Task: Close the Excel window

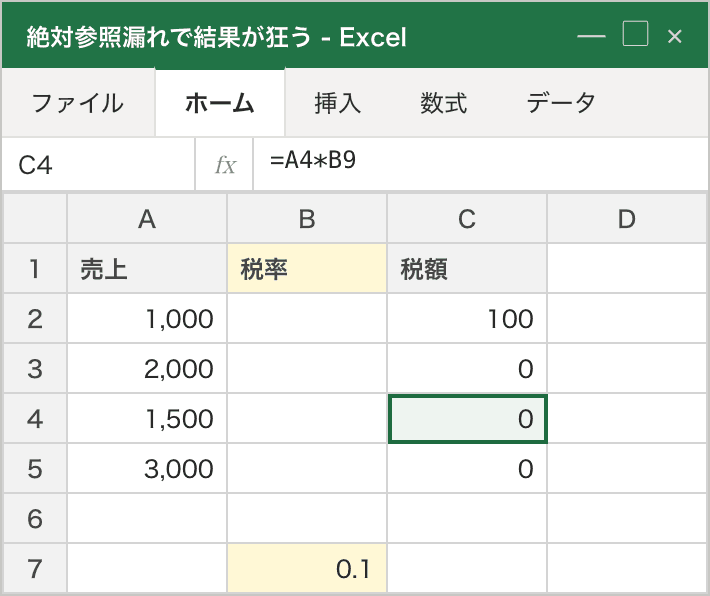Action: click(675, 36)
